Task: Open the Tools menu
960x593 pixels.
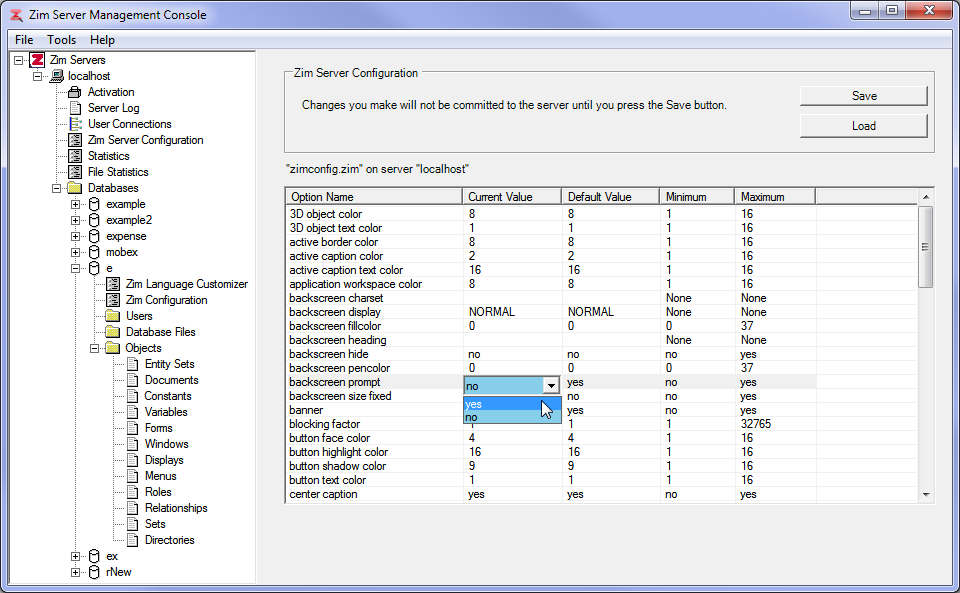Action: point(61,40)
